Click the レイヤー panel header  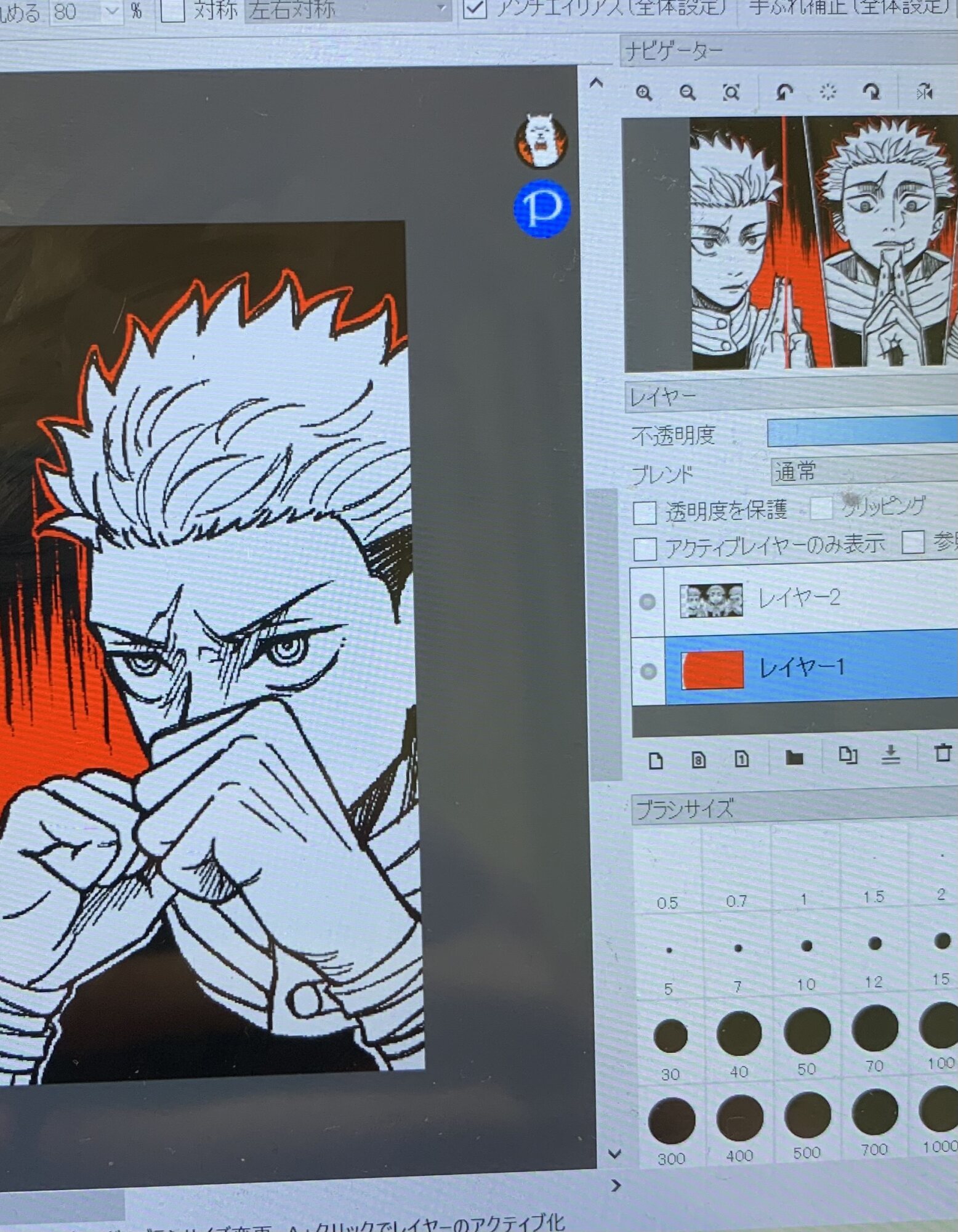click(x=791, y=397)
